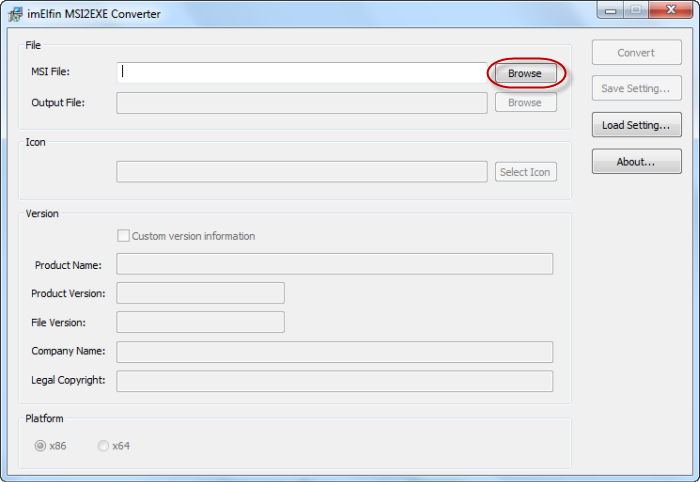Enable Custom version information checkbox
Viewport: 700px width, 482px height.
(x=123, y=236)
